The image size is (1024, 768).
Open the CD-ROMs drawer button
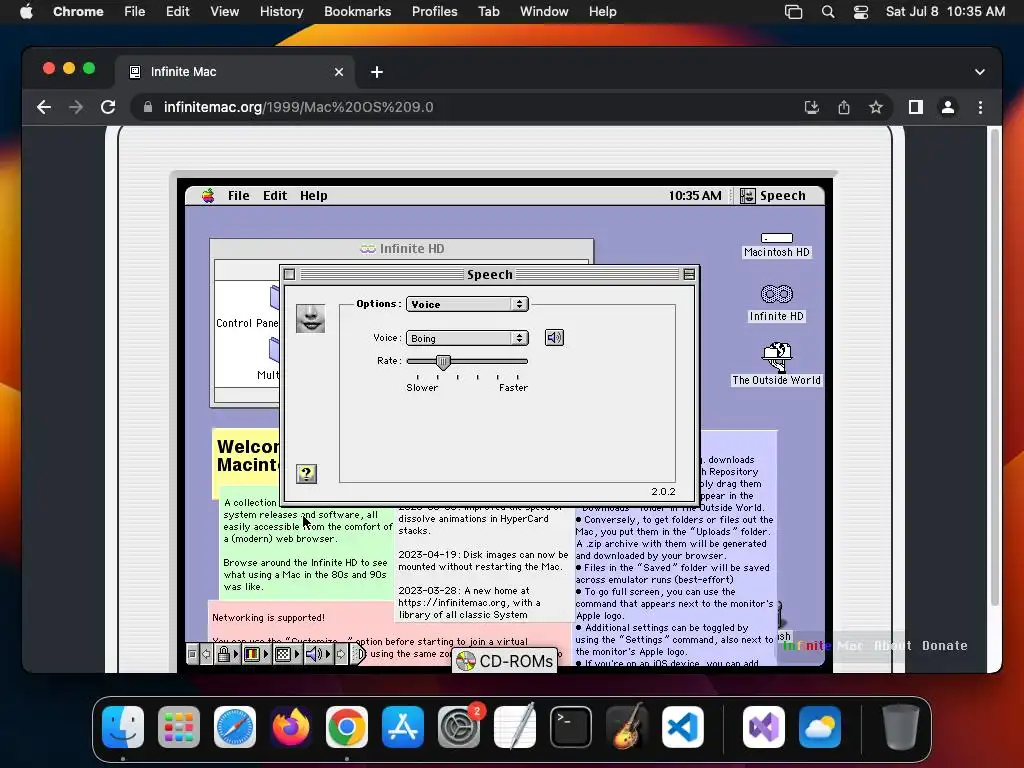505,661
